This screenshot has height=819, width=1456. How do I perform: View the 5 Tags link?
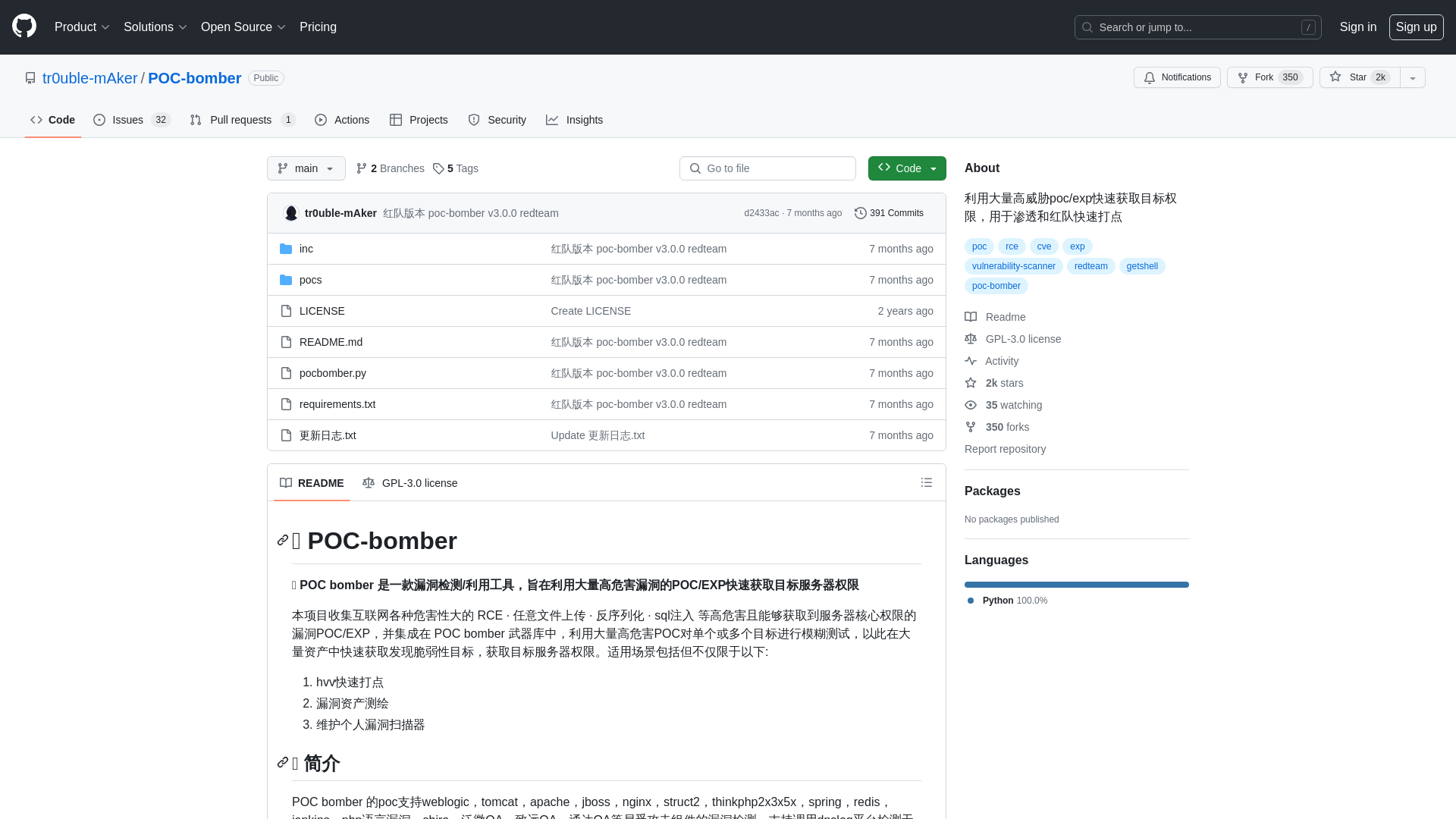(456, 168)
